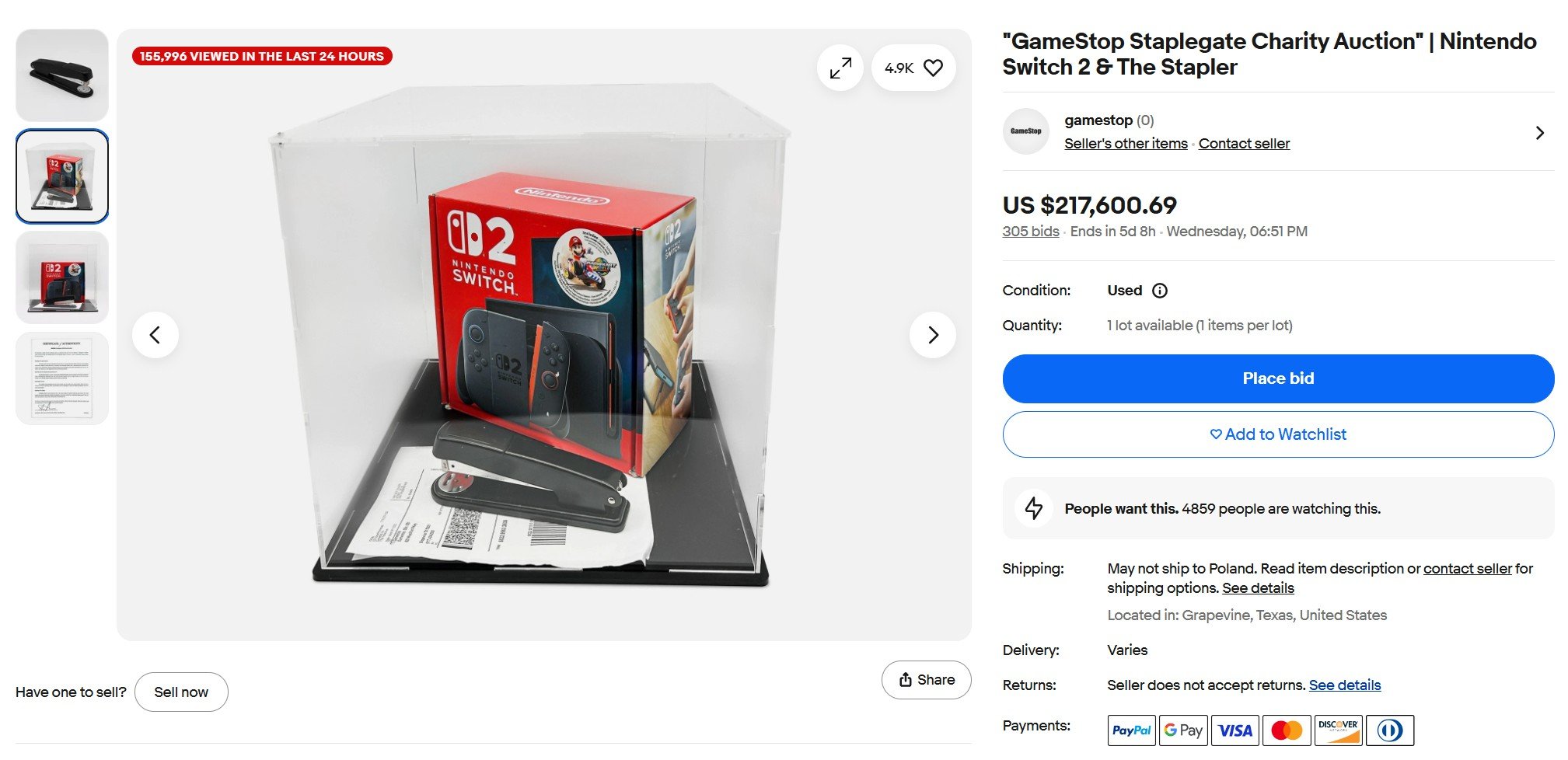Advance to the next gallery image
This screenshot has height=760, width=1568.
tap(933, 335)
